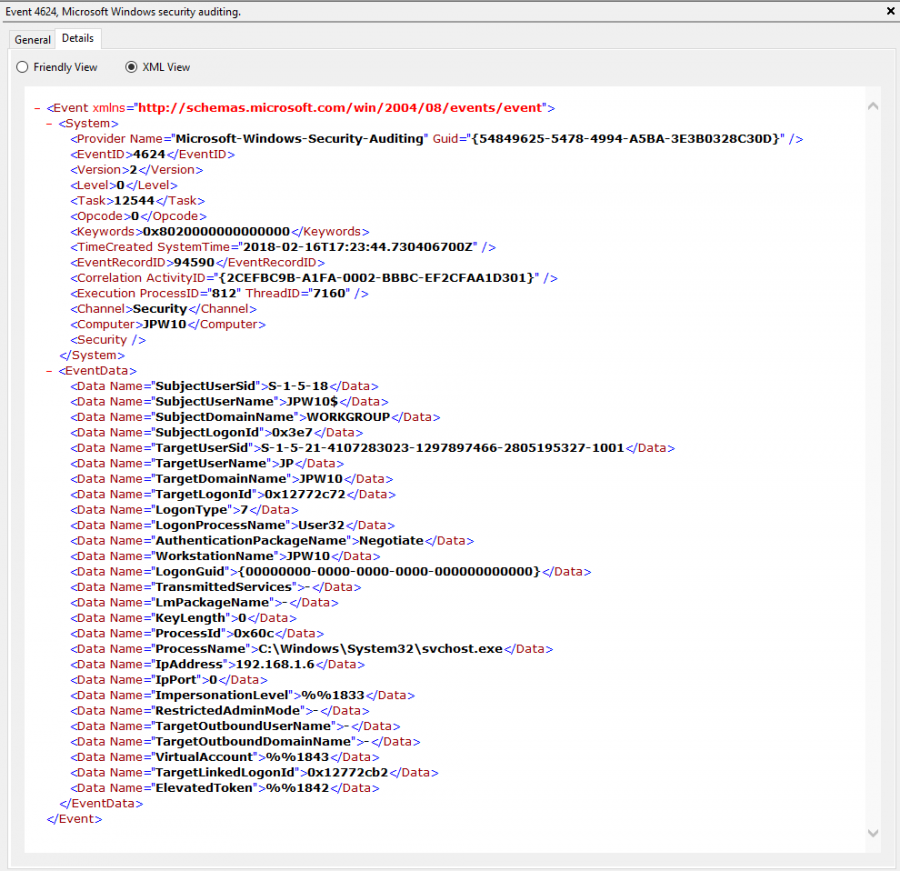Screen dimensions: 900x871
Task: Close the Event 4624 properties dialog
Action: click(889, 11)
